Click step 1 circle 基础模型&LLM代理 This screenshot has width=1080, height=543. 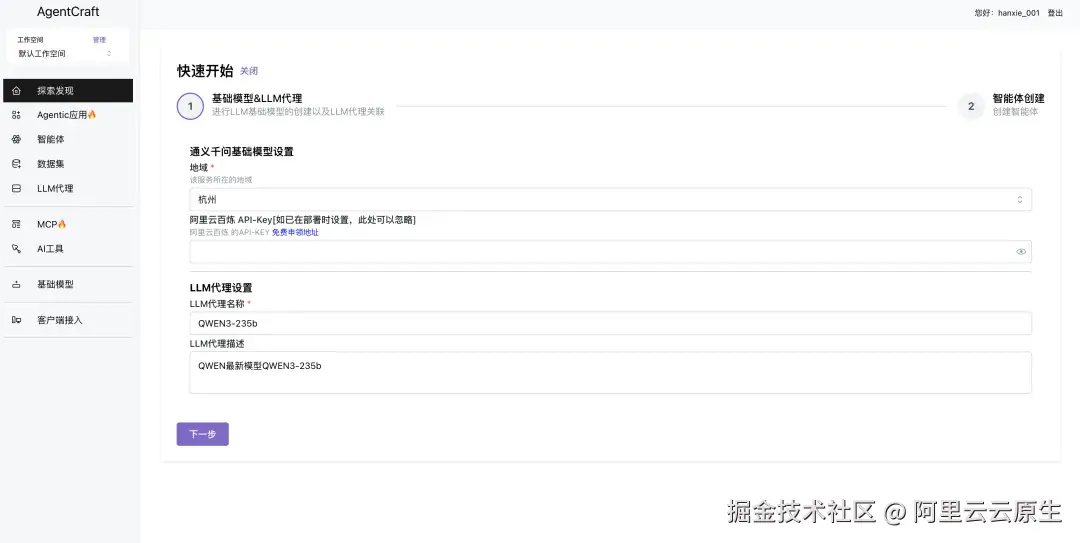(190, 107)
